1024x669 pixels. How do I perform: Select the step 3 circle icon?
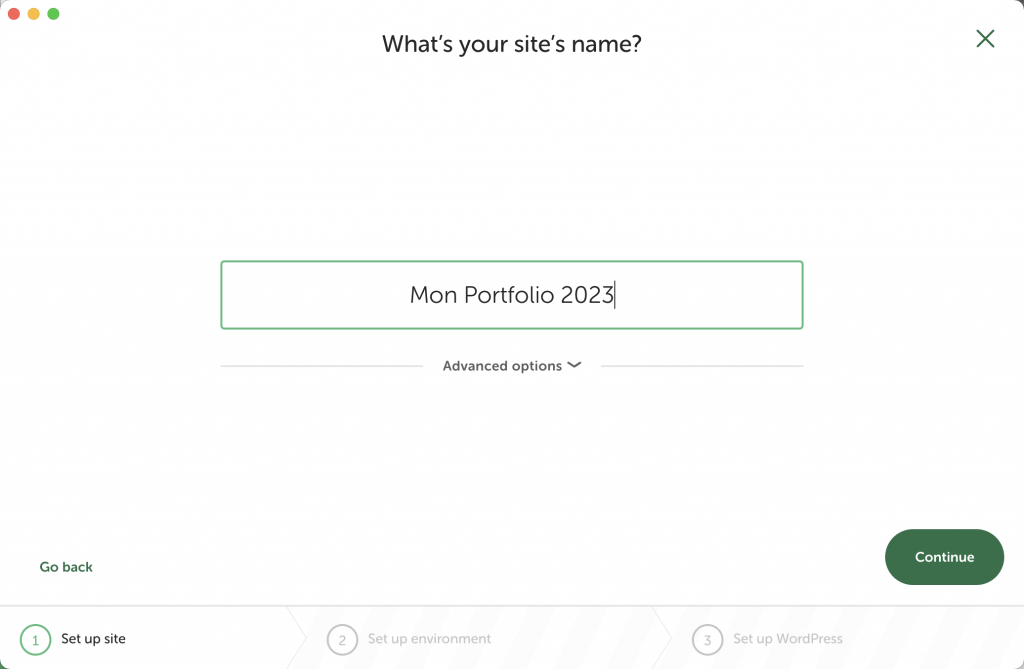pyautogui.click(x=707, y=639)
